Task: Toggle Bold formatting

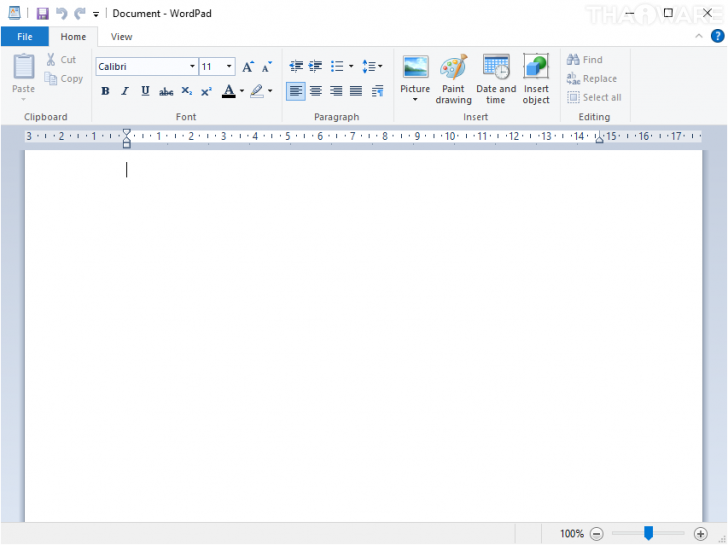Action: [x=105, y=91]
